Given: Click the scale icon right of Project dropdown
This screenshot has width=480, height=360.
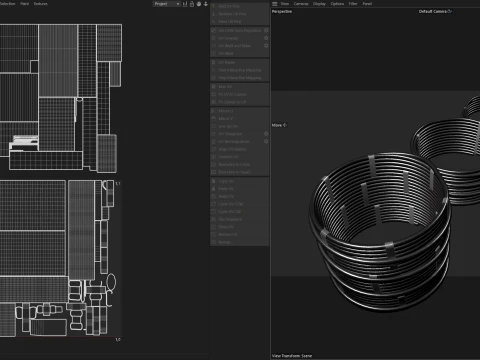Looking at the screenshot, I should (185, 4).
